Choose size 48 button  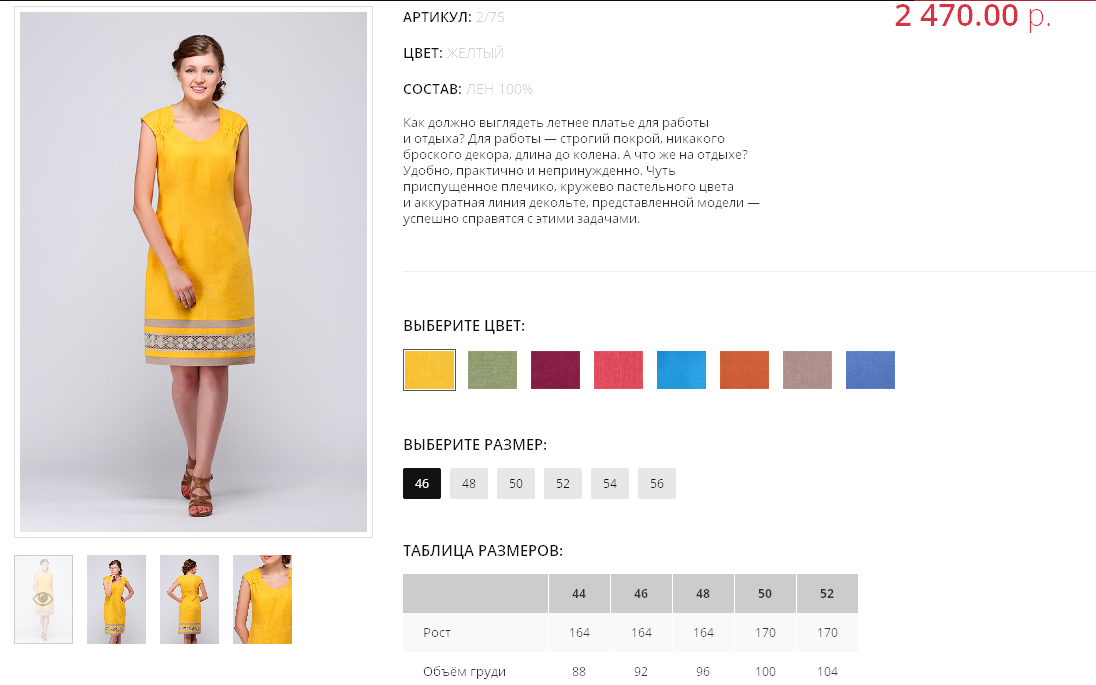pos(468,484)
